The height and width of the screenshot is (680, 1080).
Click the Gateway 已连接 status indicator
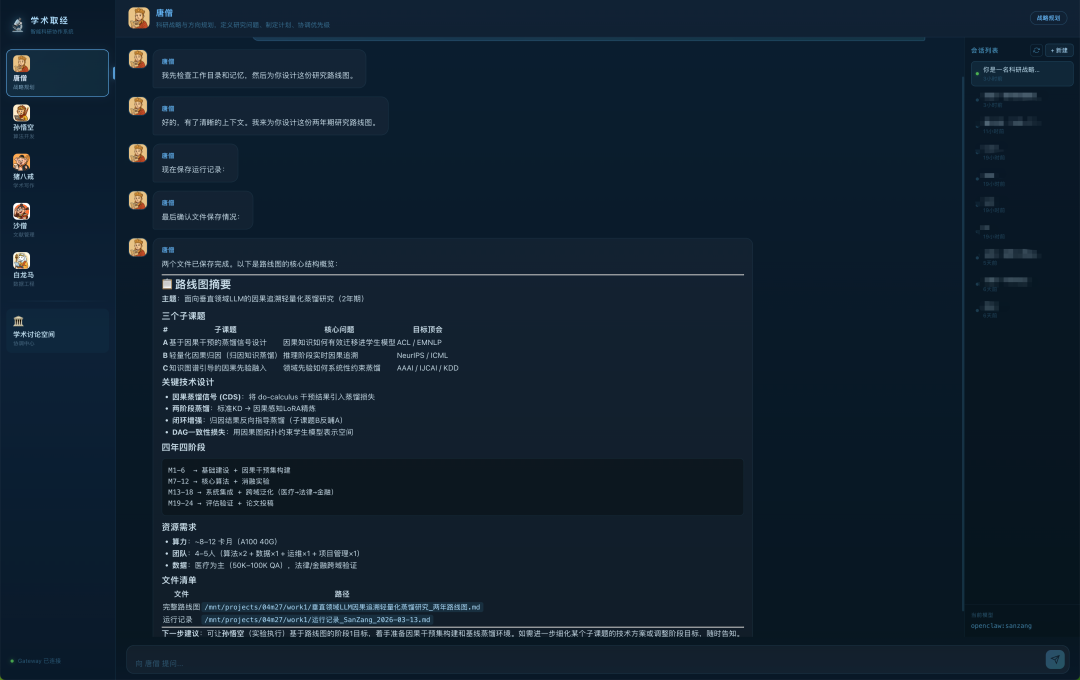[x=36, y=661]
